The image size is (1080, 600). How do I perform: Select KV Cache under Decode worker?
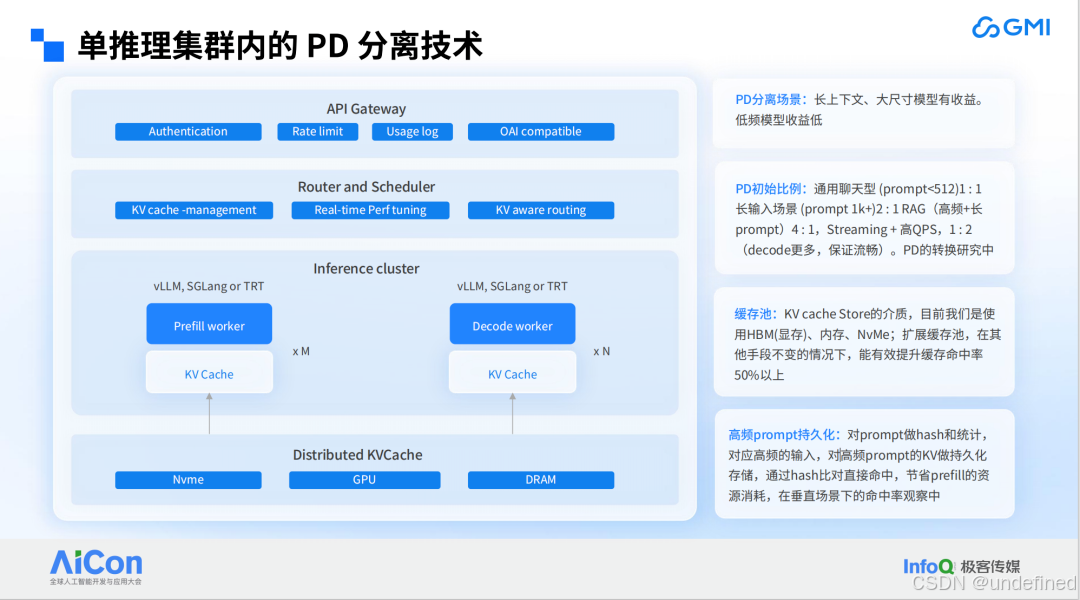point(512,373)
